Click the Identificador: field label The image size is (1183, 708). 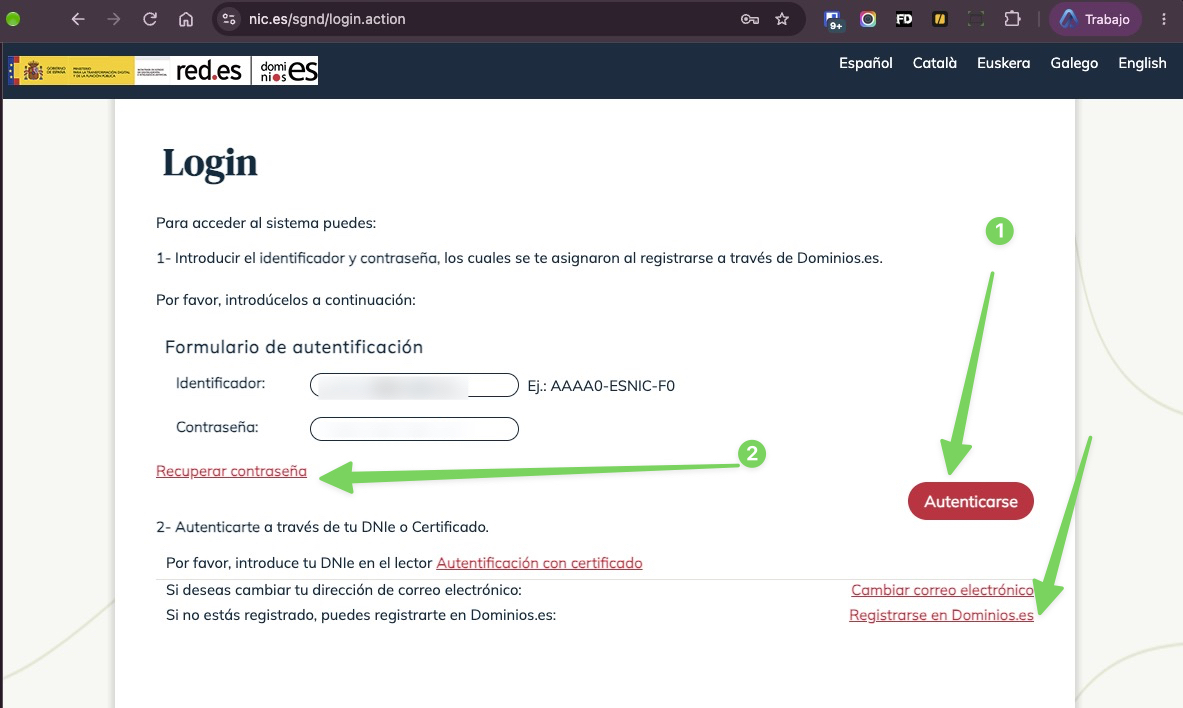(x=220, y=383)
